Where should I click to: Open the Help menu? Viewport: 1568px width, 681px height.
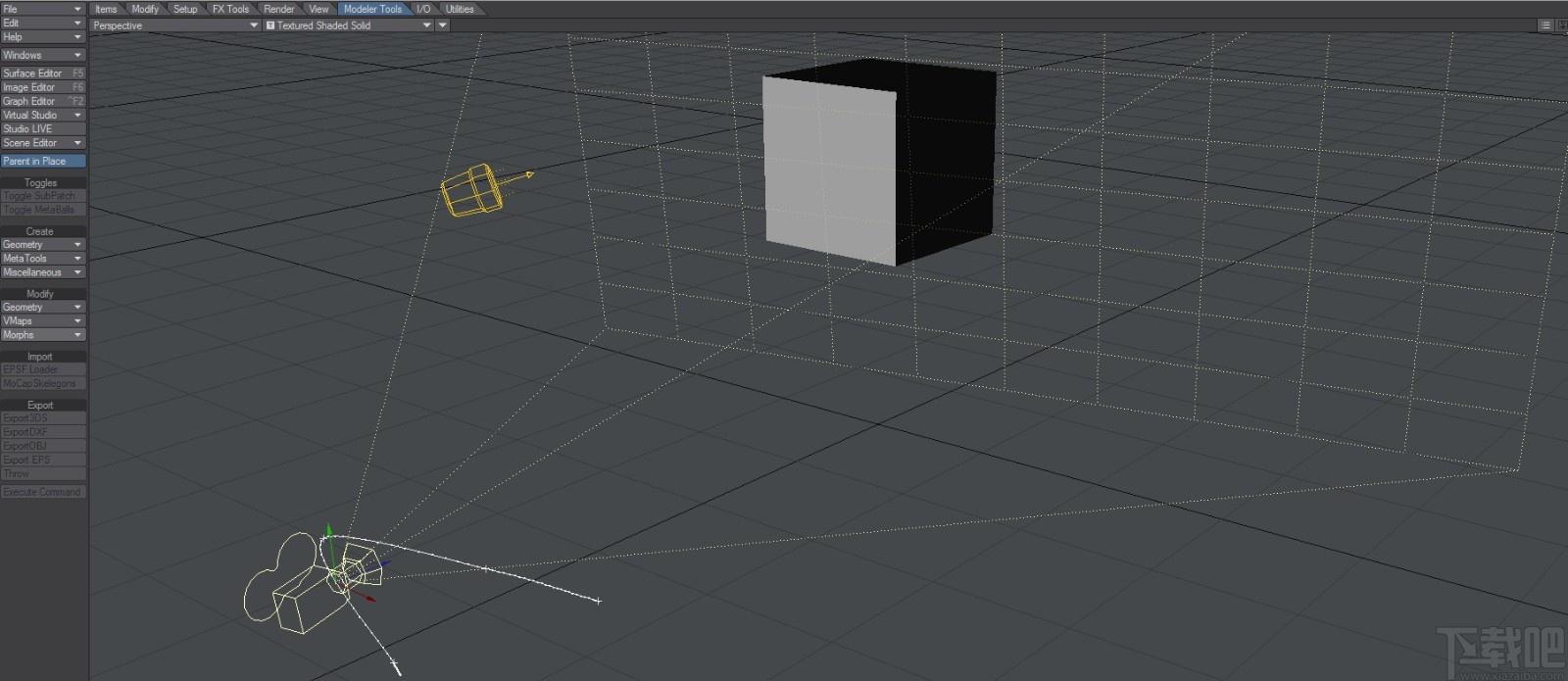[x=43, y=37]
